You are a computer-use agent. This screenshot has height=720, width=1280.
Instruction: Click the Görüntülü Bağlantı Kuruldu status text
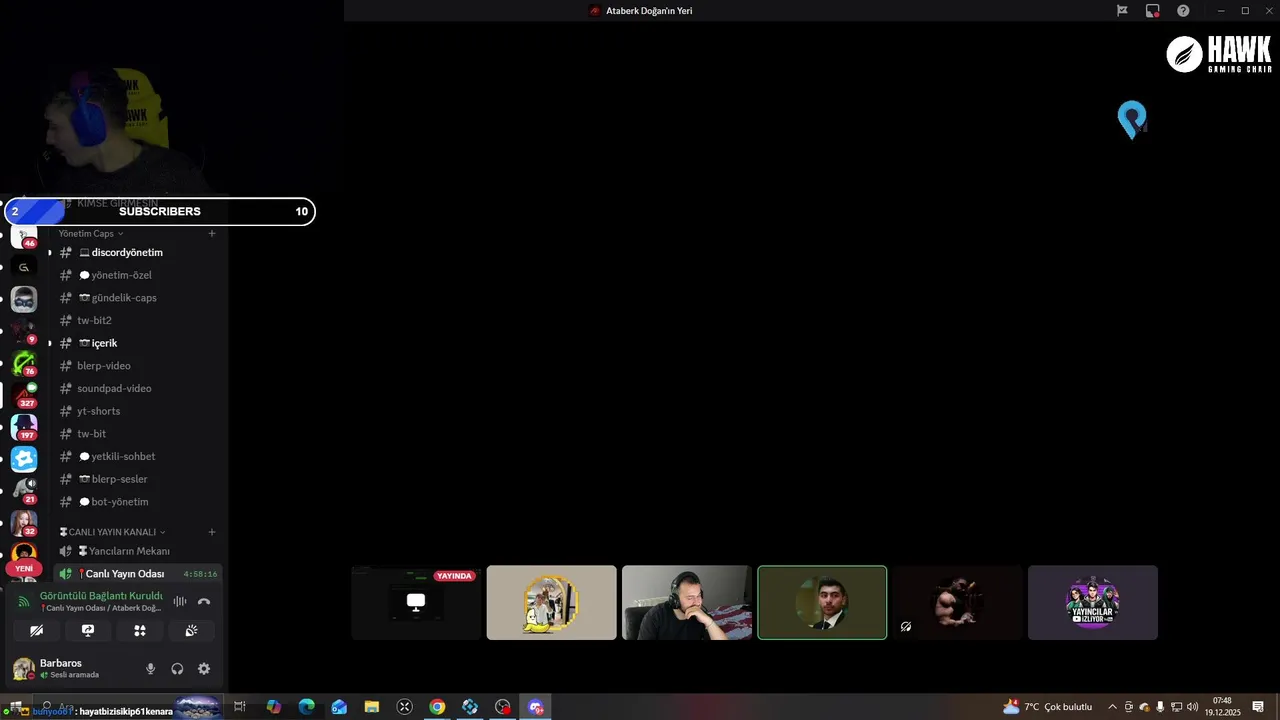click(x=101, y=595)
